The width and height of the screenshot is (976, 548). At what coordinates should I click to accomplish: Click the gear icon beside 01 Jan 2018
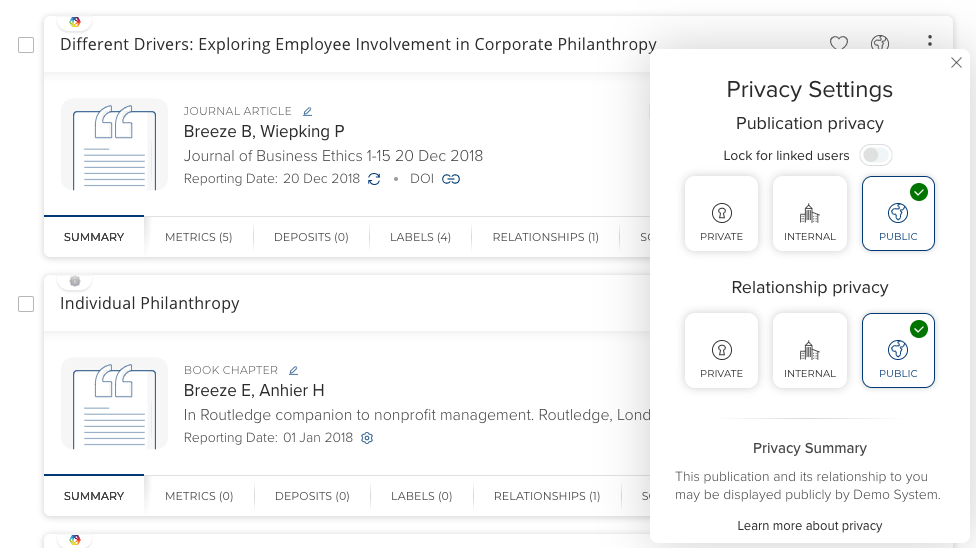367,438
